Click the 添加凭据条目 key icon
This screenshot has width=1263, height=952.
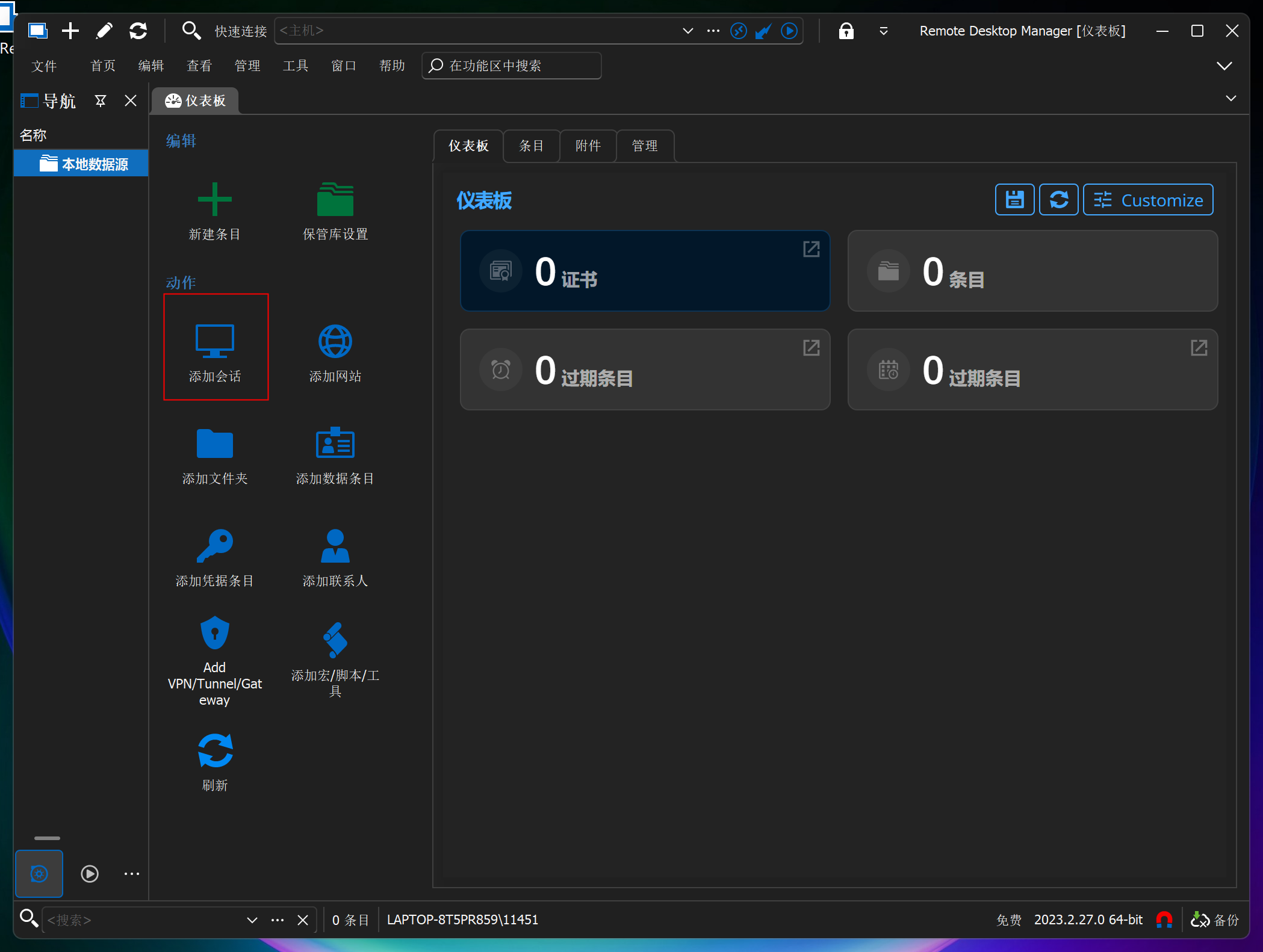pos(214,545)
